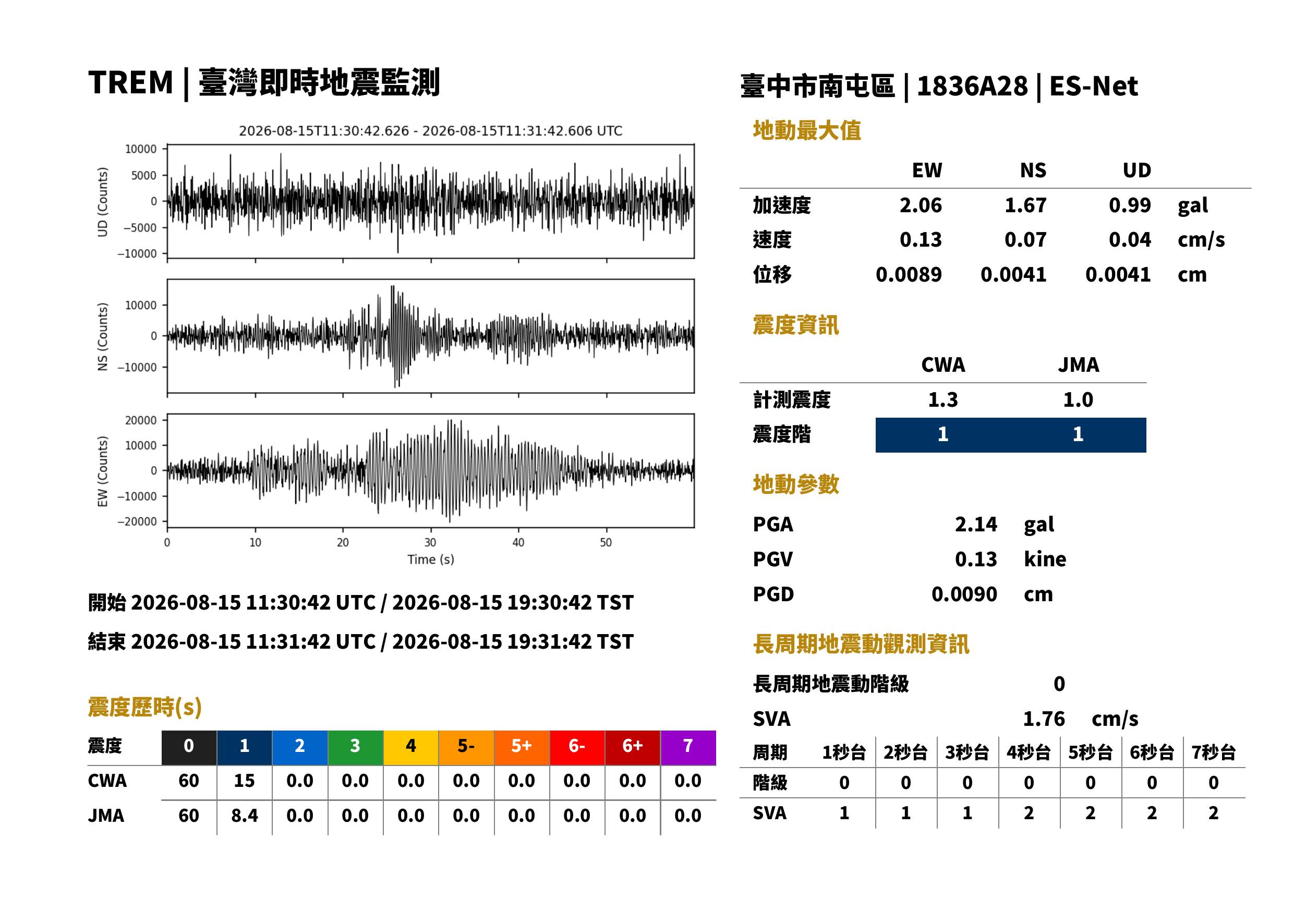
Task: Select the CWA intensity level cell
Action: pos(943,435)
